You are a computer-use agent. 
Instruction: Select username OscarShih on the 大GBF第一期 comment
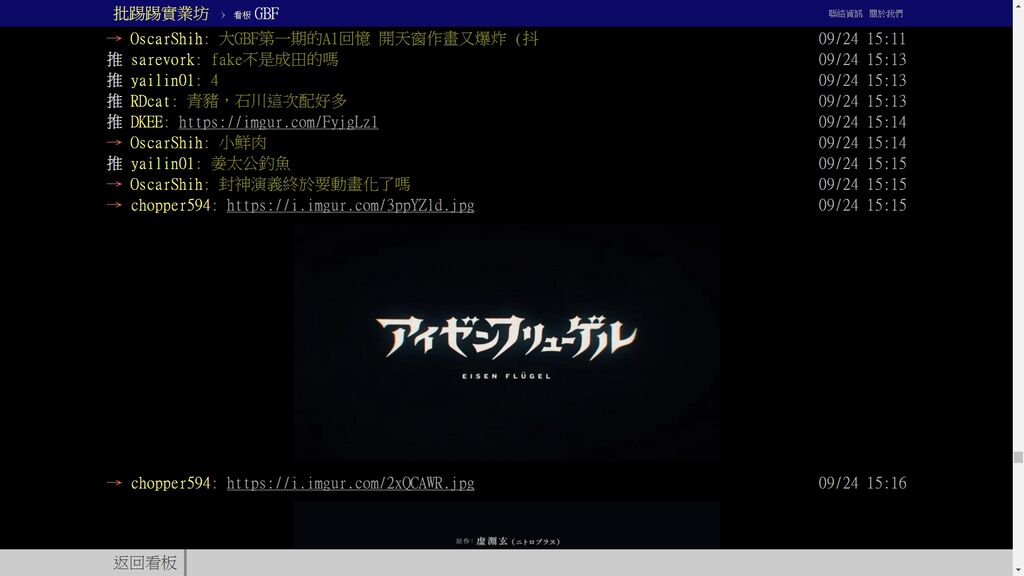[x=166, y=39]
